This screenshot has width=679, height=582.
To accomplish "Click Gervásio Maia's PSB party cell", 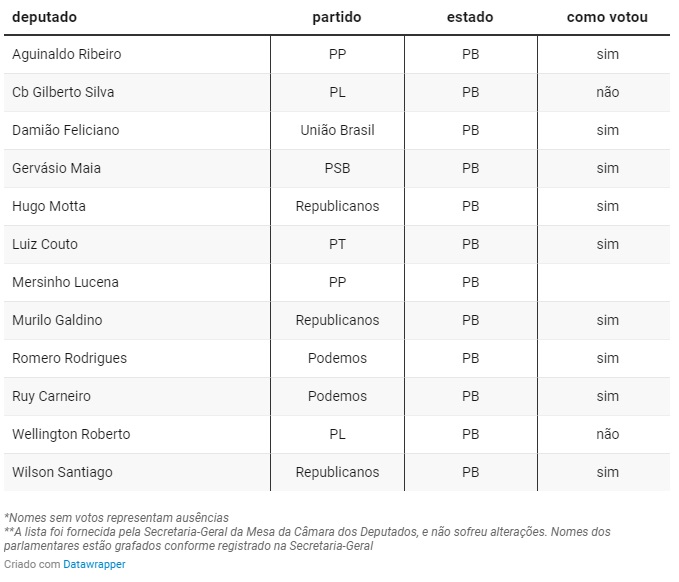I will click(337, 168).
